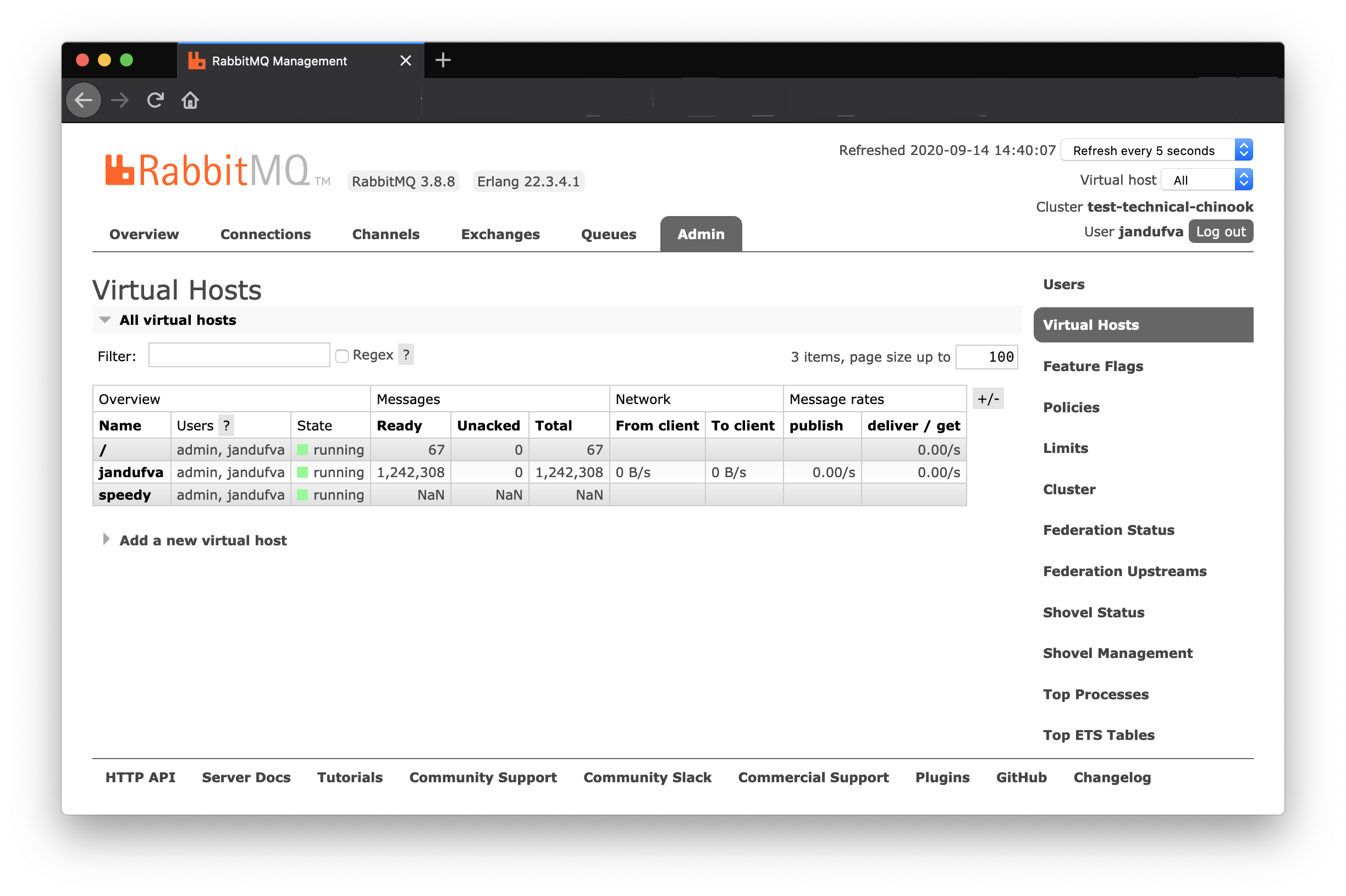Click the browser forward arrow button
The width and height of the screenshot is (1346, 896).
tap(119, 101)
